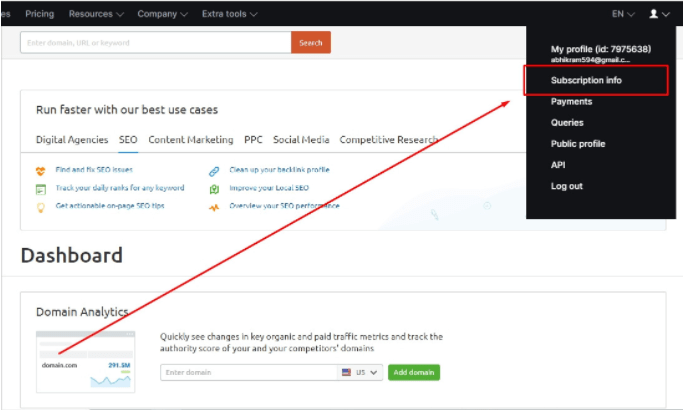The width and height of the screenshot is (685, 410).
Task: Open Overview your SEO performance link
Action: pos(284,206)
